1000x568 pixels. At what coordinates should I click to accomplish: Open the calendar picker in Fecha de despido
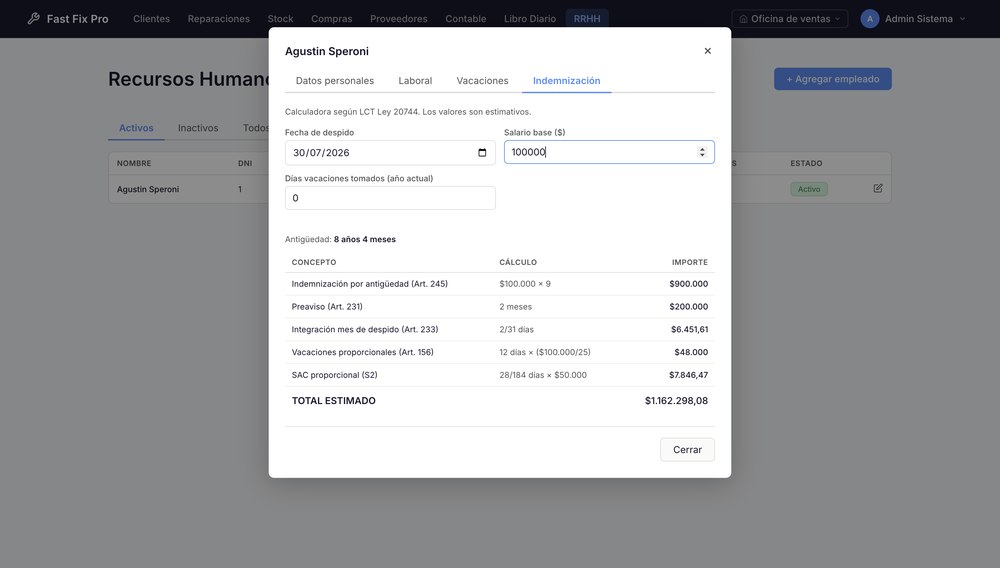(x=482, y=152)
